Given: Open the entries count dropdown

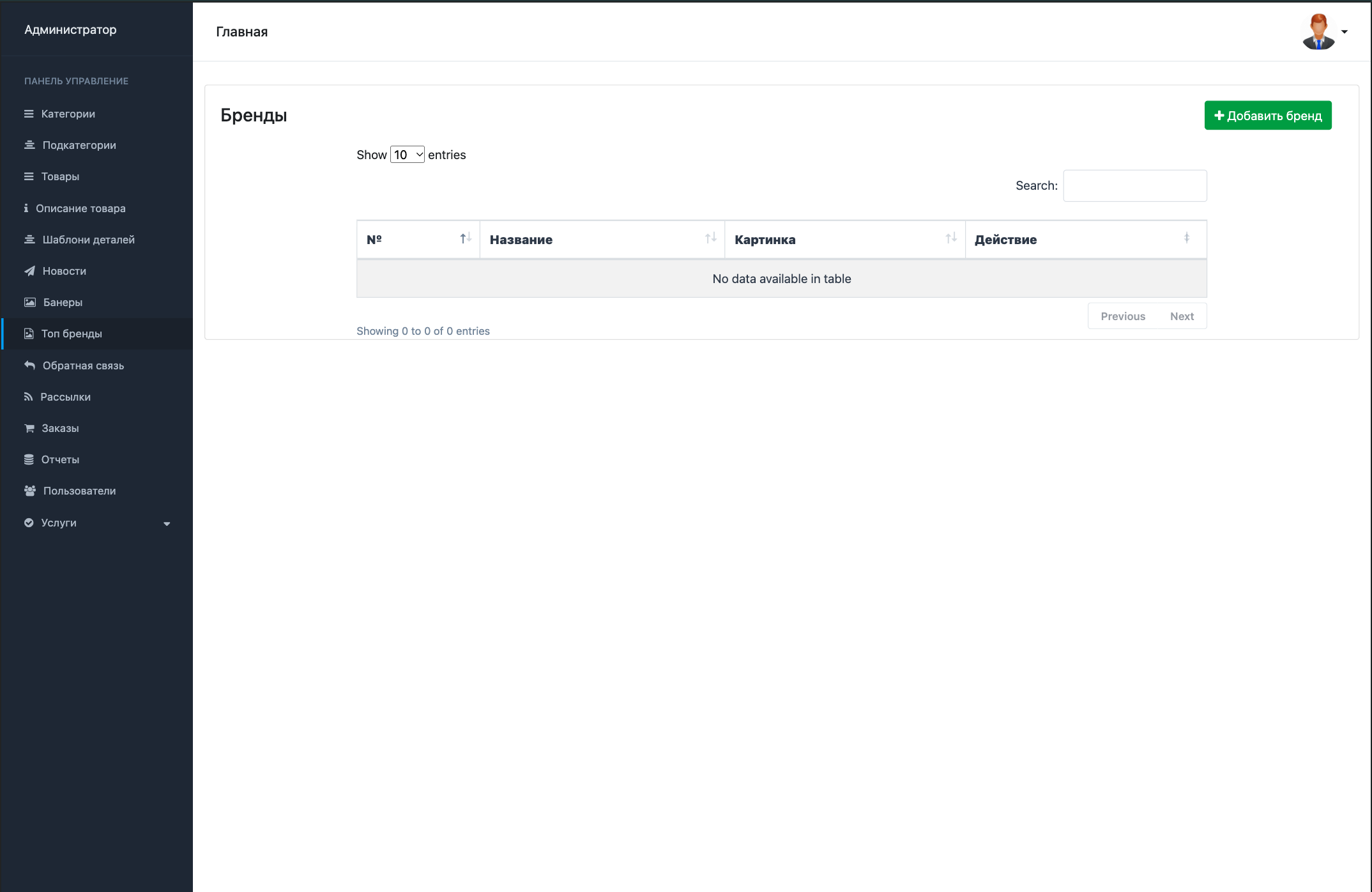Looking at the screenshot, I should [x=408, y=155].
